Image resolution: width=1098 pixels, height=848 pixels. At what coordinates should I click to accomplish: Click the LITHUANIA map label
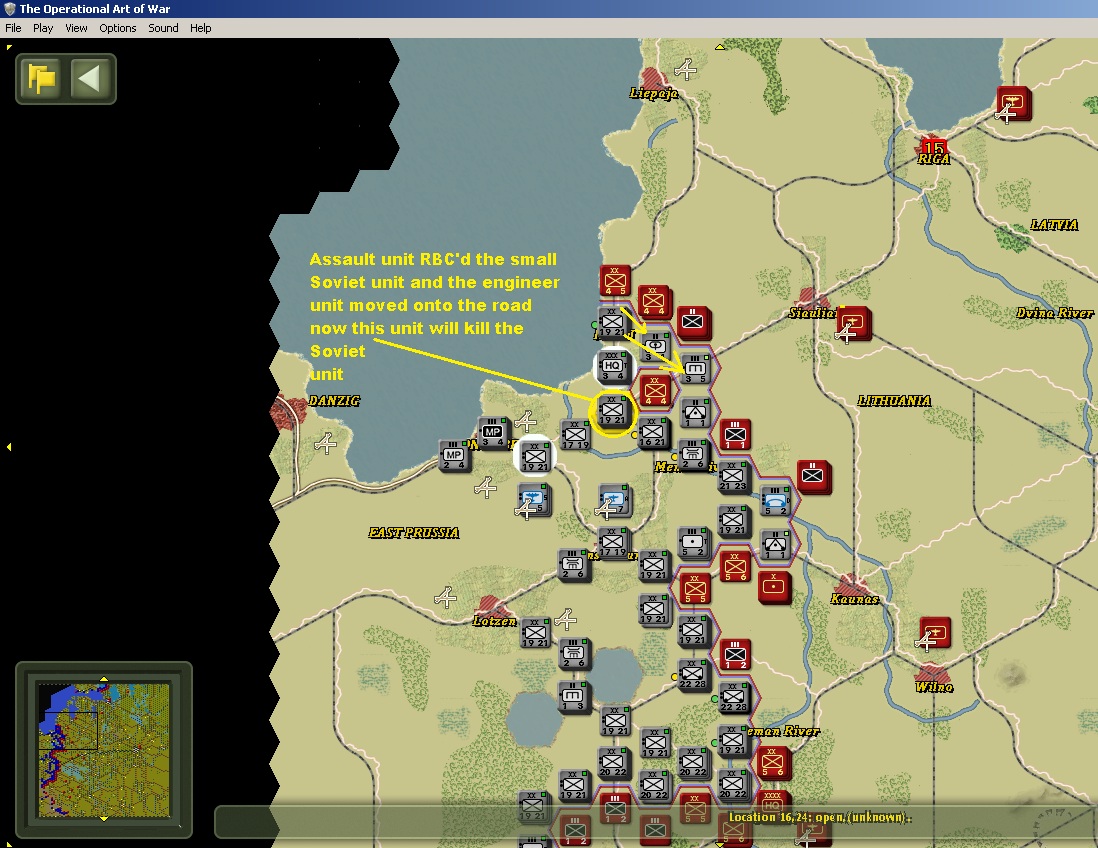pos(894,401)
